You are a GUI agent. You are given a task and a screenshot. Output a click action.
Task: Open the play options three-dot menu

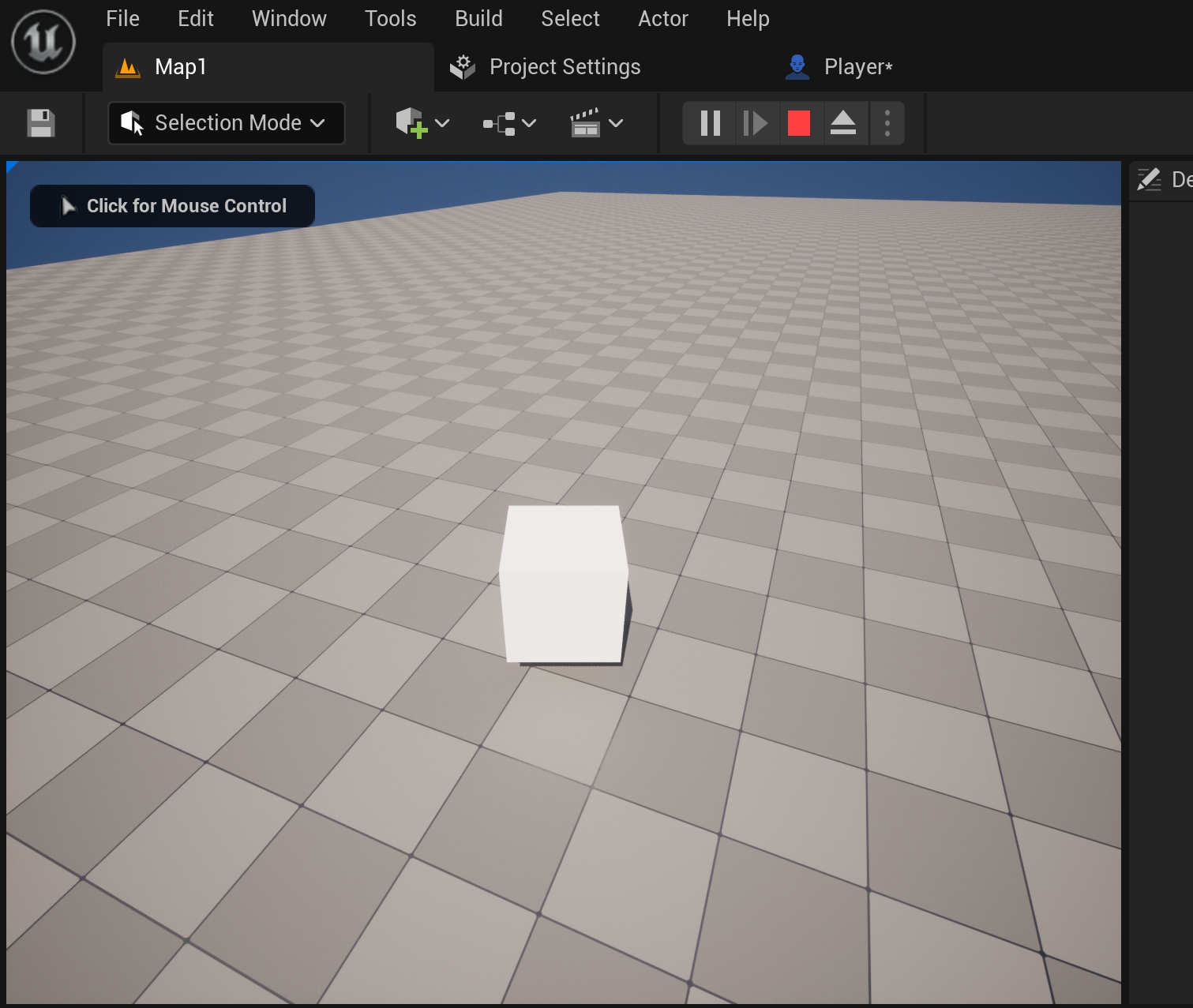click(x=887, y=123)
